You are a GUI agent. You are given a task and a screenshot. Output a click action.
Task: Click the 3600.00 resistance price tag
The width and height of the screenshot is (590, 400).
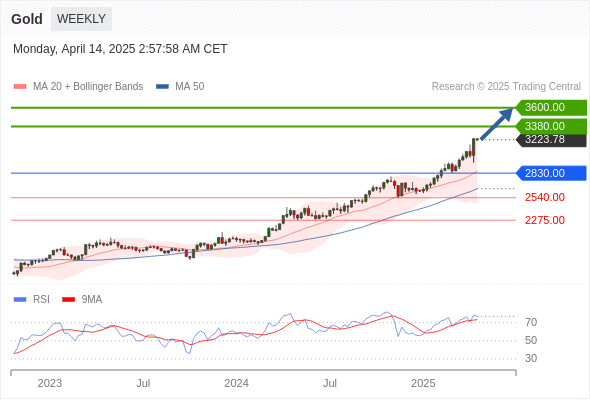(551, 108)
